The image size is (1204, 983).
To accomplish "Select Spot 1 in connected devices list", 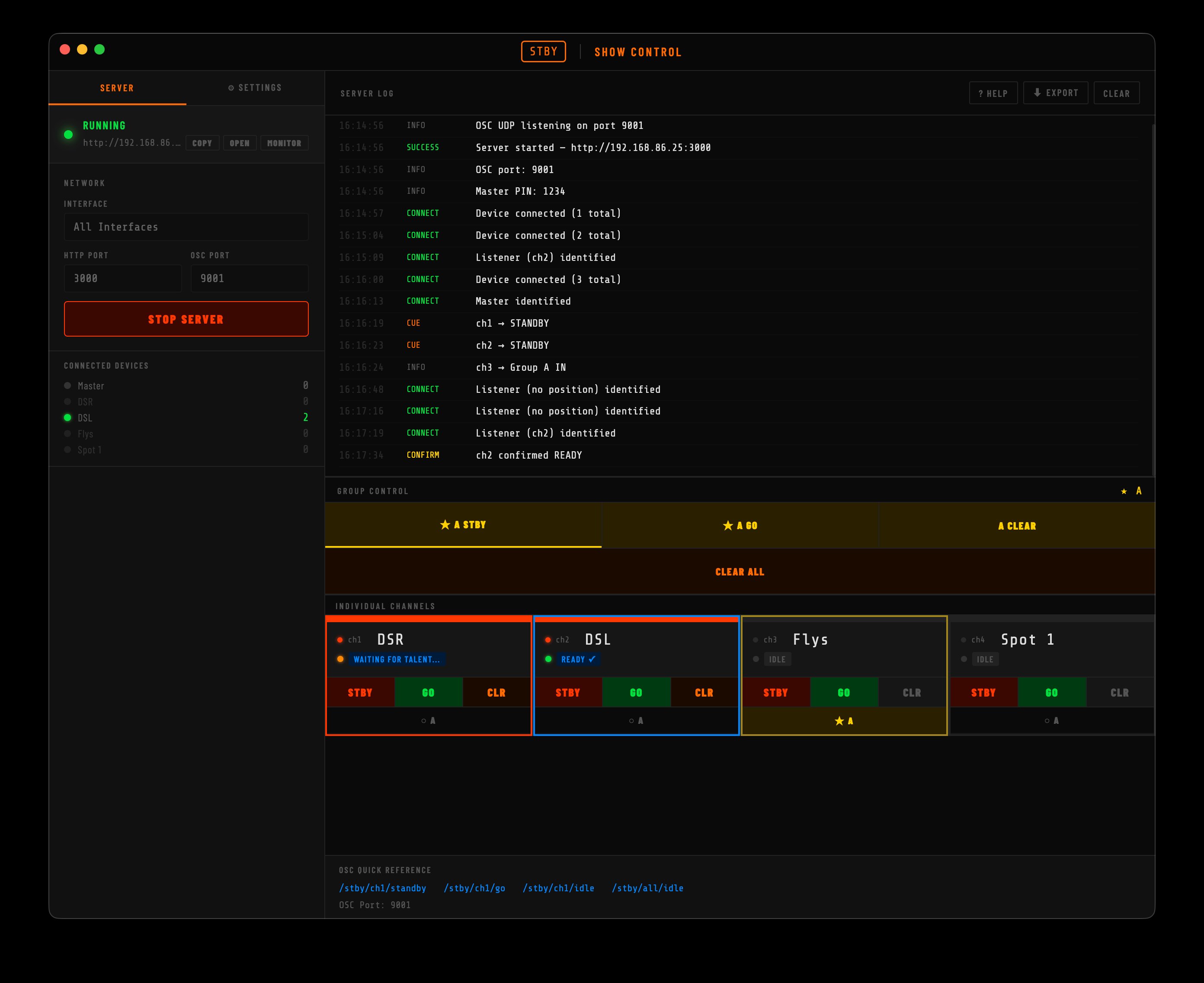I will [186, 450].
